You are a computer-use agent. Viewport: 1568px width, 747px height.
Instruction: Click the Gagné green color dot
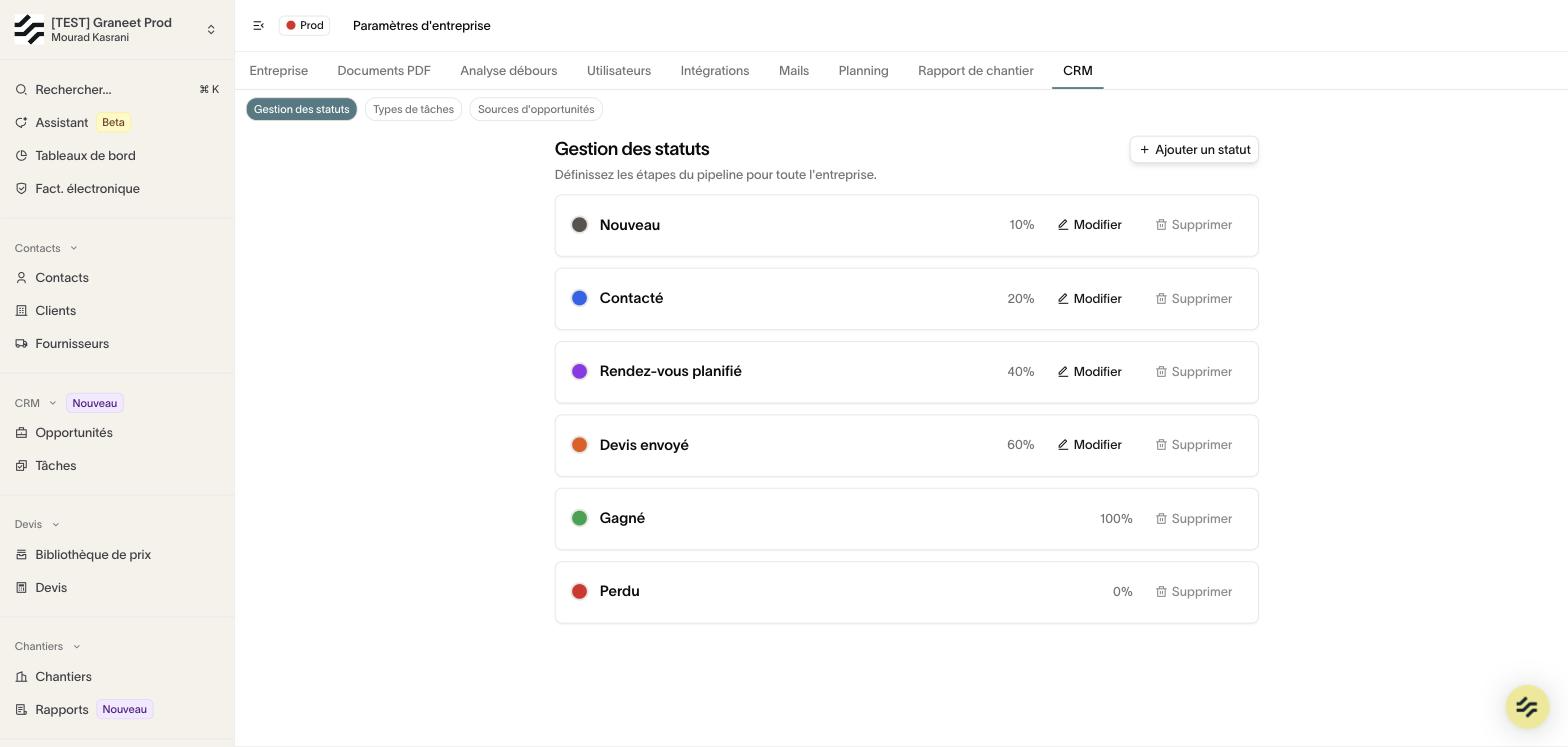point(579,518)
